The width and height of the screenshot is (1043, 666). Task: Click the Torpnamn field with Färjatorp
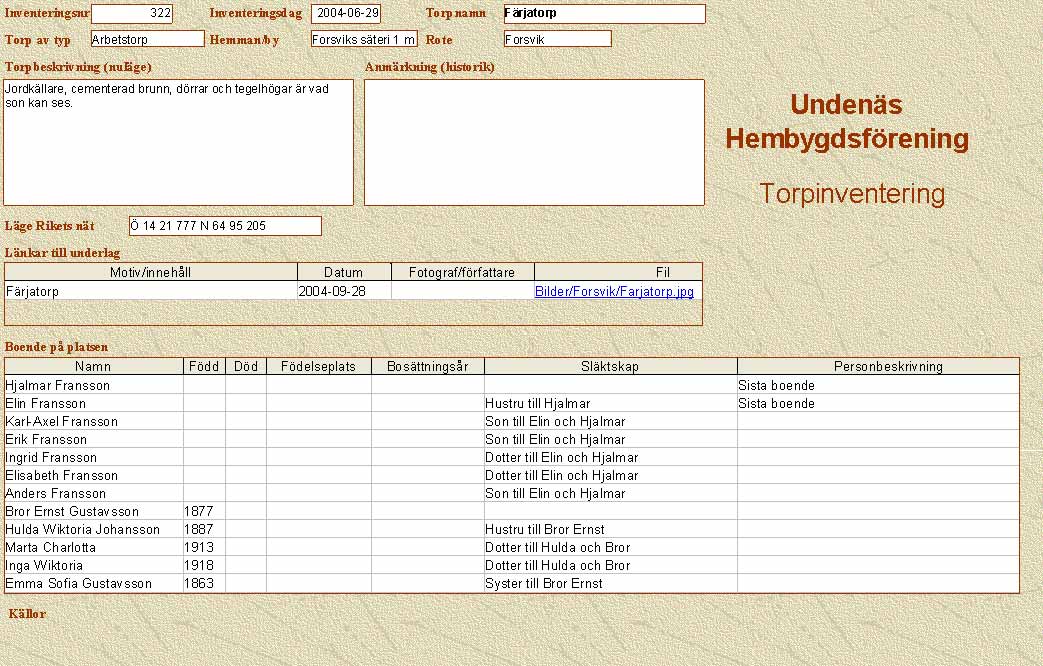click(x=604, y=14)
